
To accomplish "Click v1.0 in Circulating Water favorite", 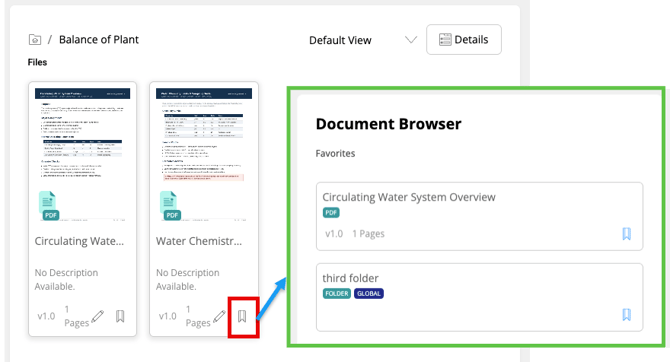I will tap(334, 234).
